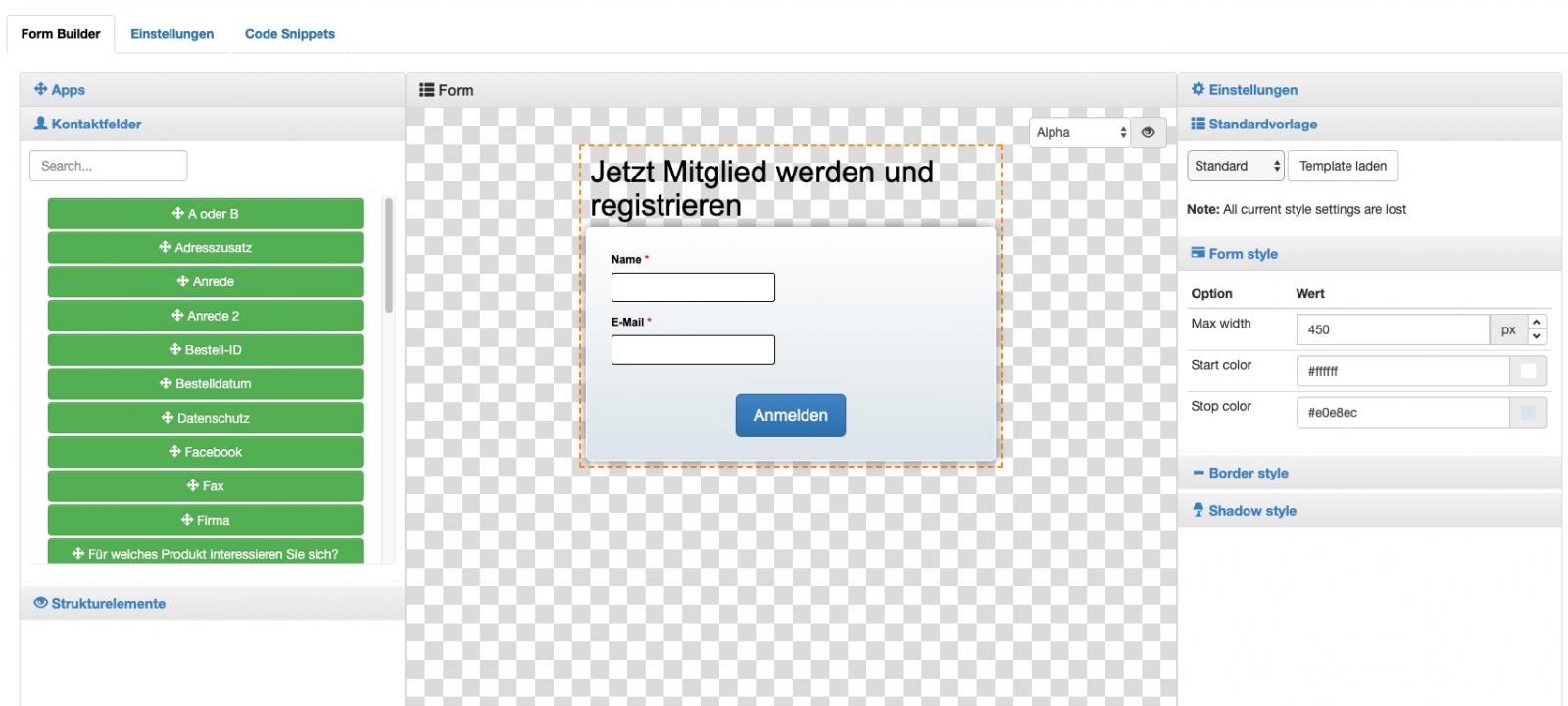
Task: Click the Apps move icon
Action: pos(40,89)
